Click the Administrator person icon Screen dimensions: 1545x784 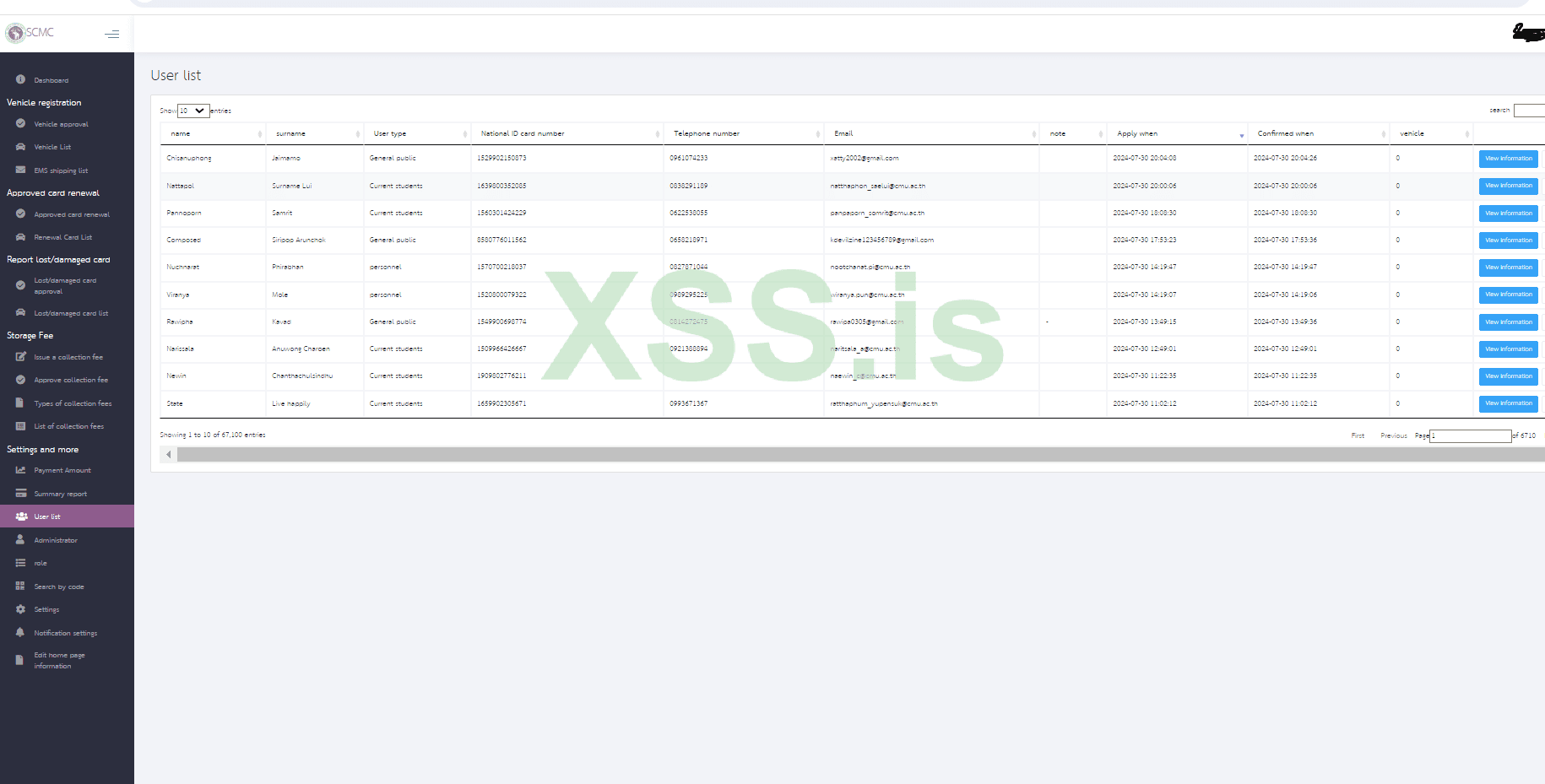(x=19, y=539)
